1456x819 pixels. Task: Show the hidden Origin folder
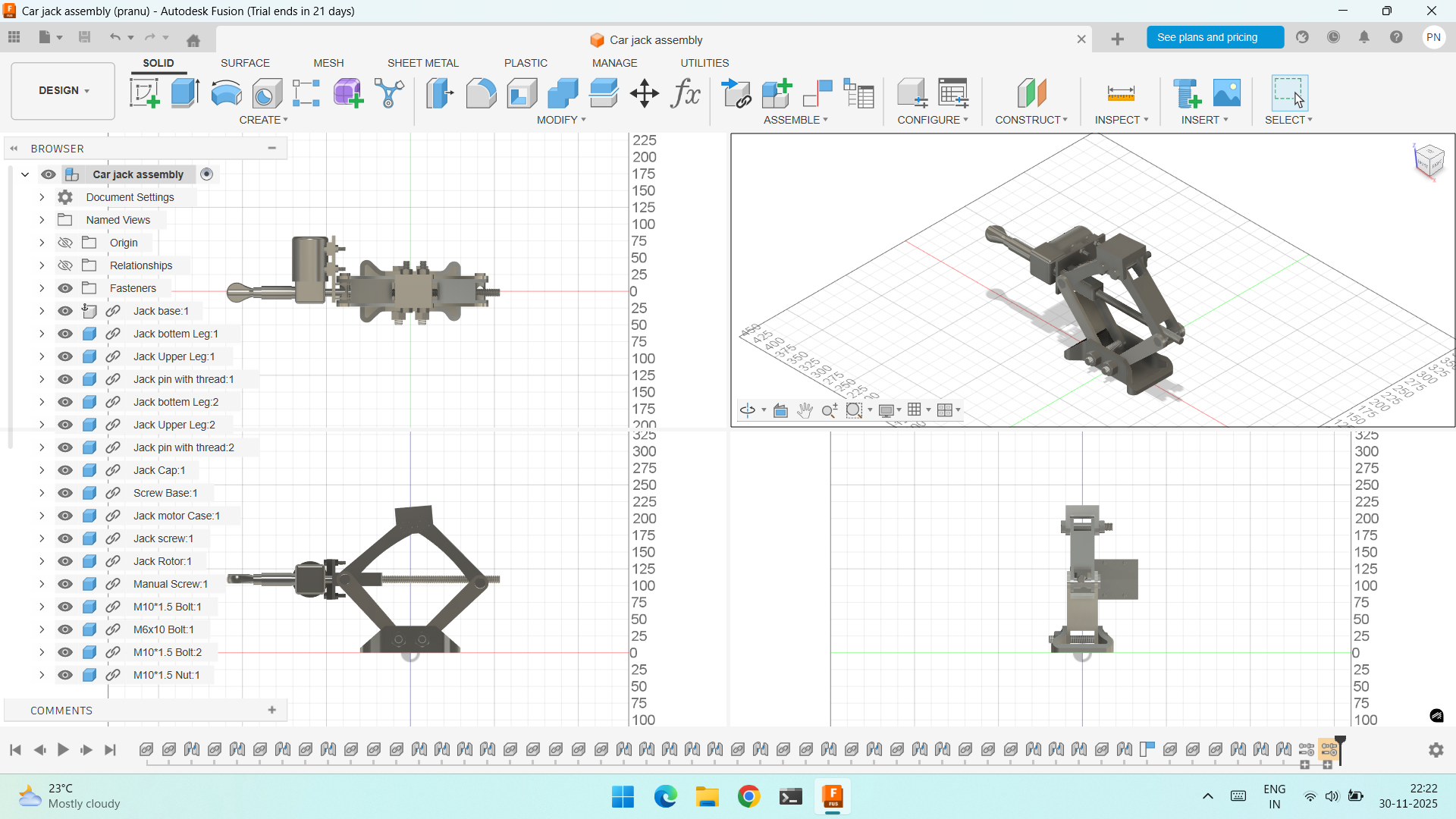pos(65,243)
